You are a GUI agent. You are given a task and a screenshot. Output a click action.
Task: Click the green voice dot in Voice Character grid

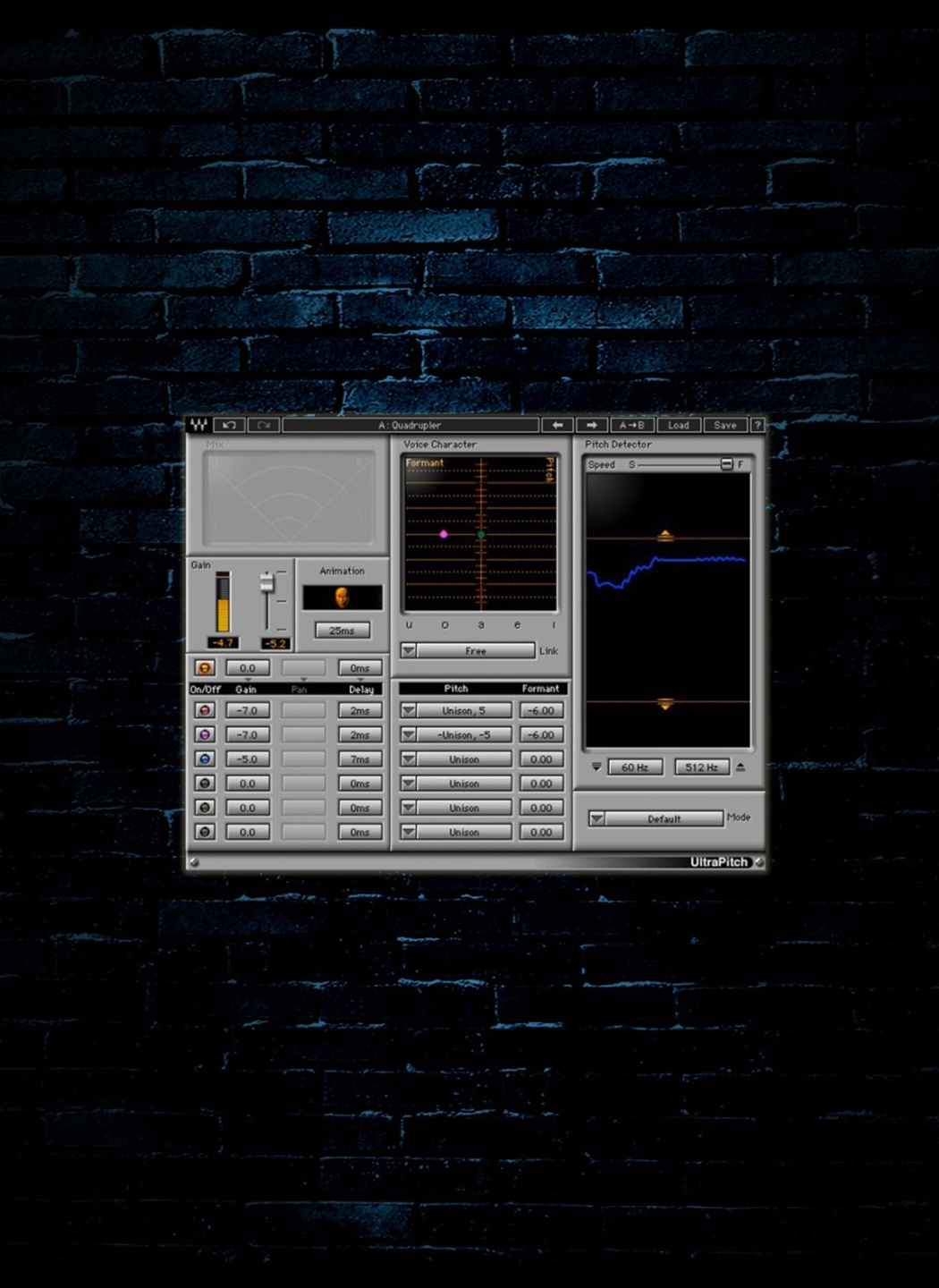point(481,534)
